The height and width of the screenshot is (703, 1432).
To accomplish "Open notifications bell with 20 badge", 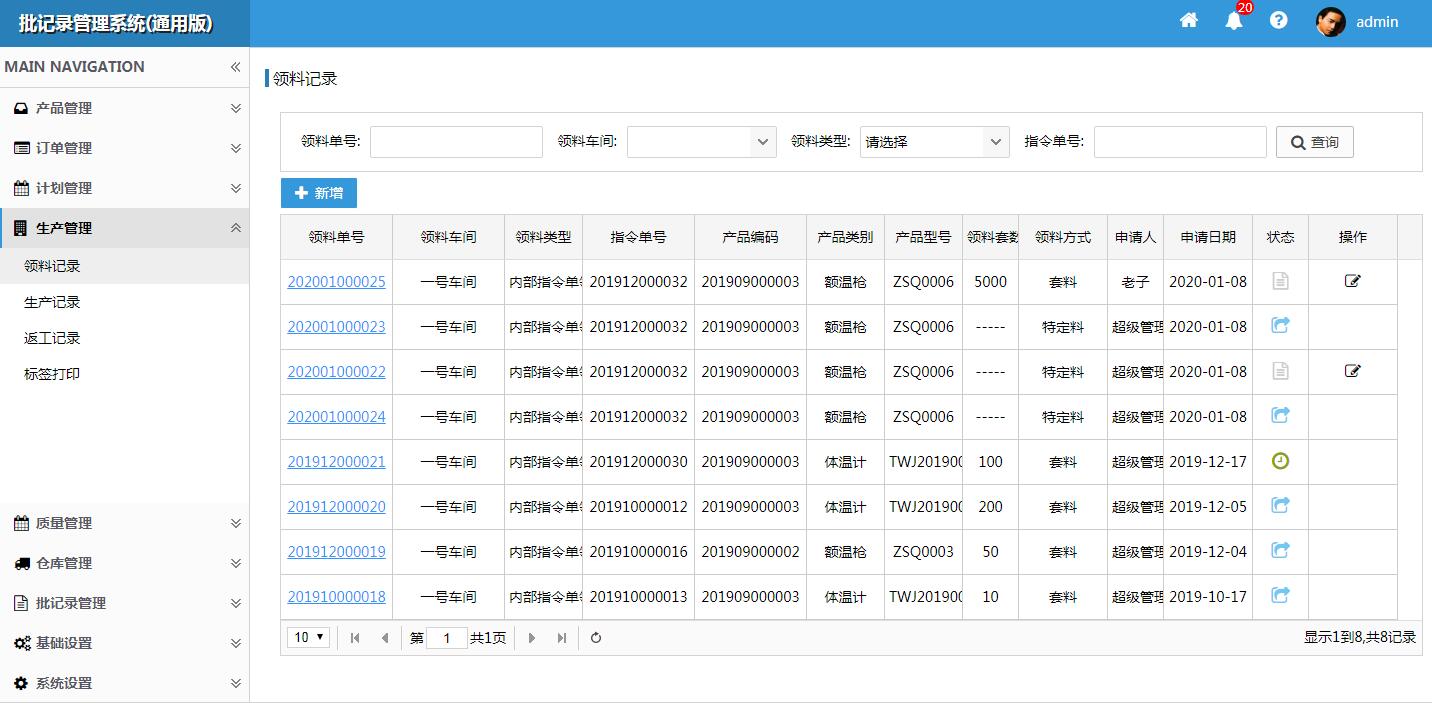I will 1235,20.
